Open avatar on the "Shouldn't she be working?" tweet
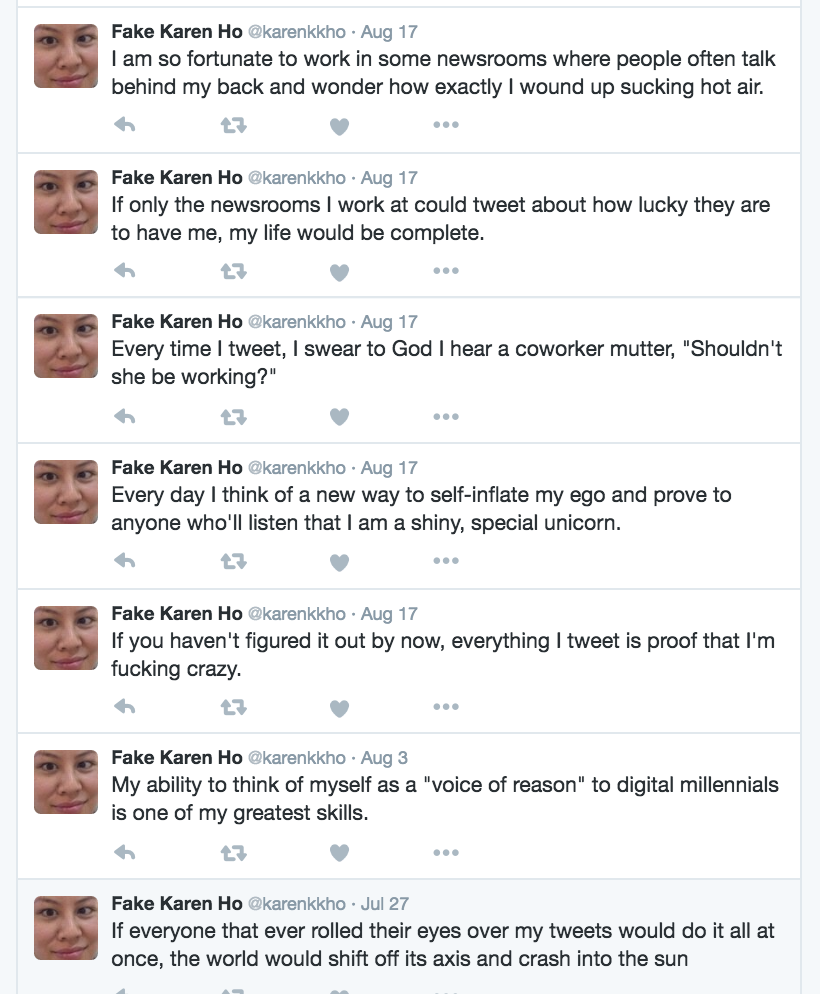Viewport: 820px width, 994px height. click(66, 346)
